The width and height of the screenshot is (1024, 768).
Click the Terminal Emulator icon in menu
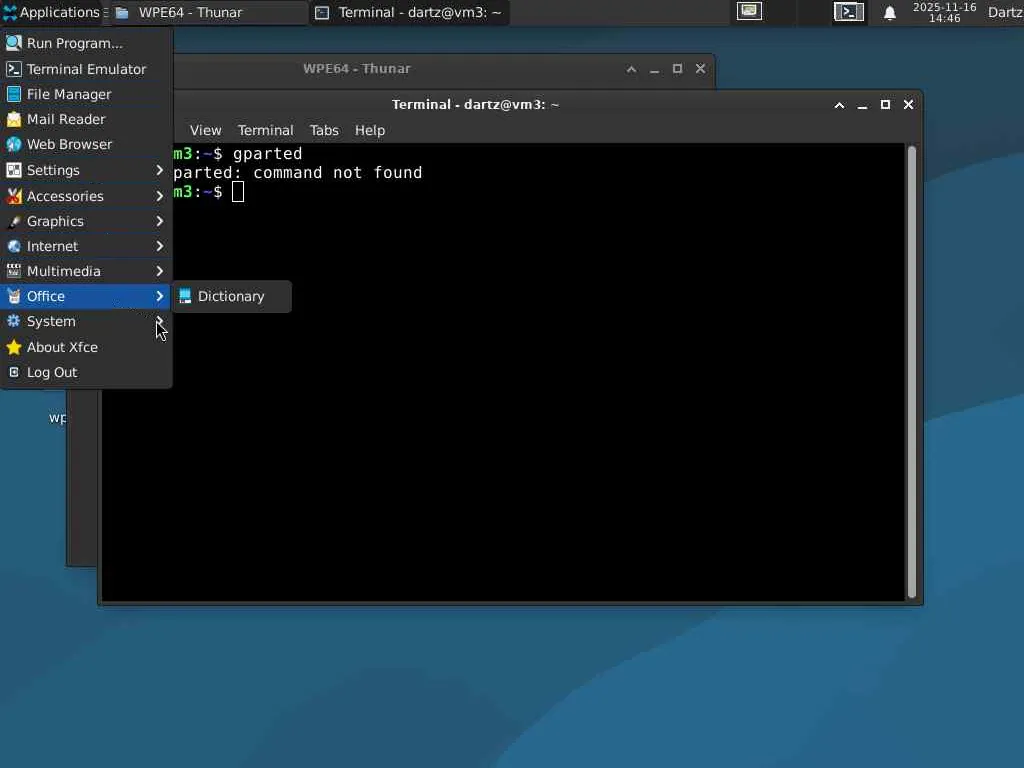tap(14, 69)
